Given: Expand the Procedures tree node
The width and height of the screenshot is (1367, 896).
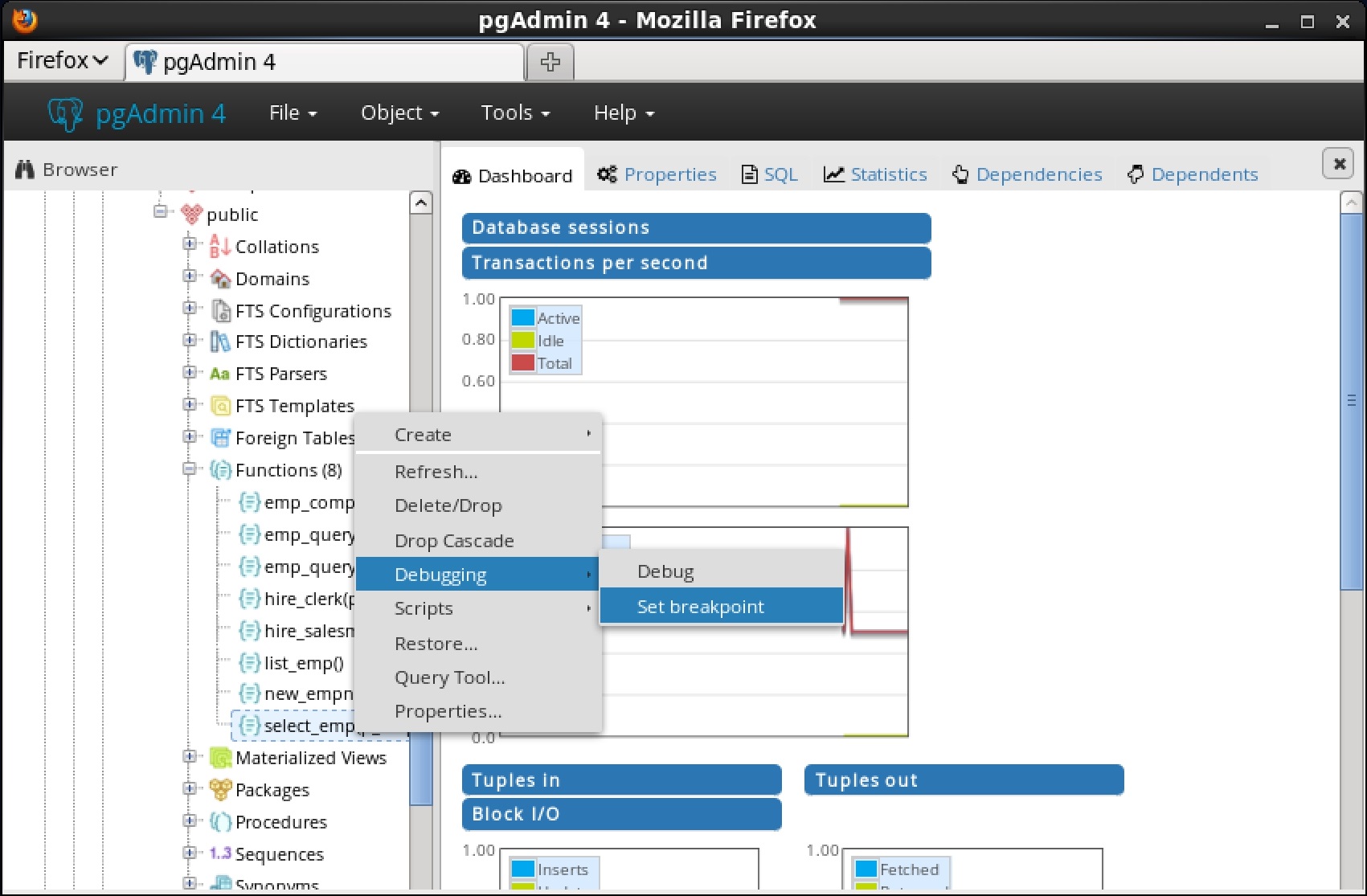Looking at the screenshot, I should click(189, 821).
